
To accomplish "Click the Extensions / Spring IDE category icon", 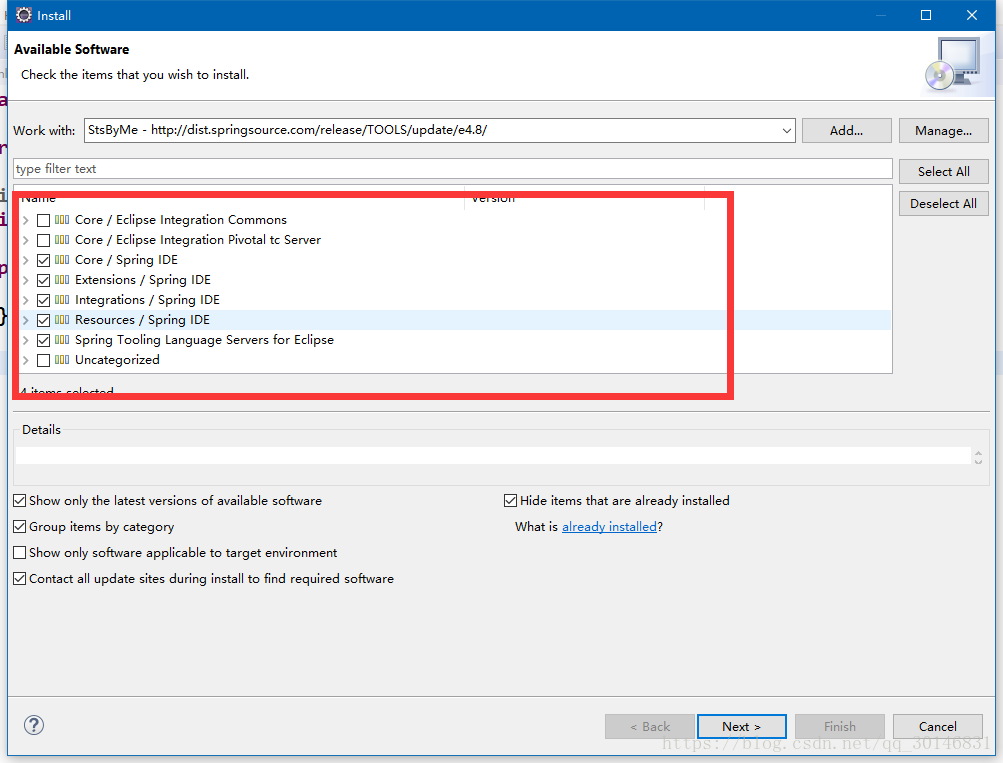I will [x=62, y=279].
